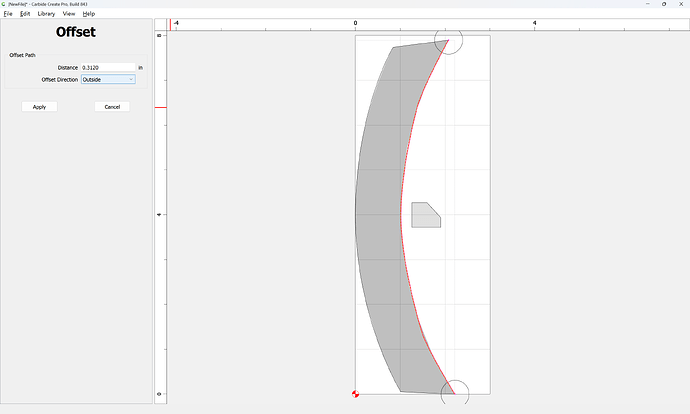Open the Library menu
This screenshot has width=690, height=414.
46,14
